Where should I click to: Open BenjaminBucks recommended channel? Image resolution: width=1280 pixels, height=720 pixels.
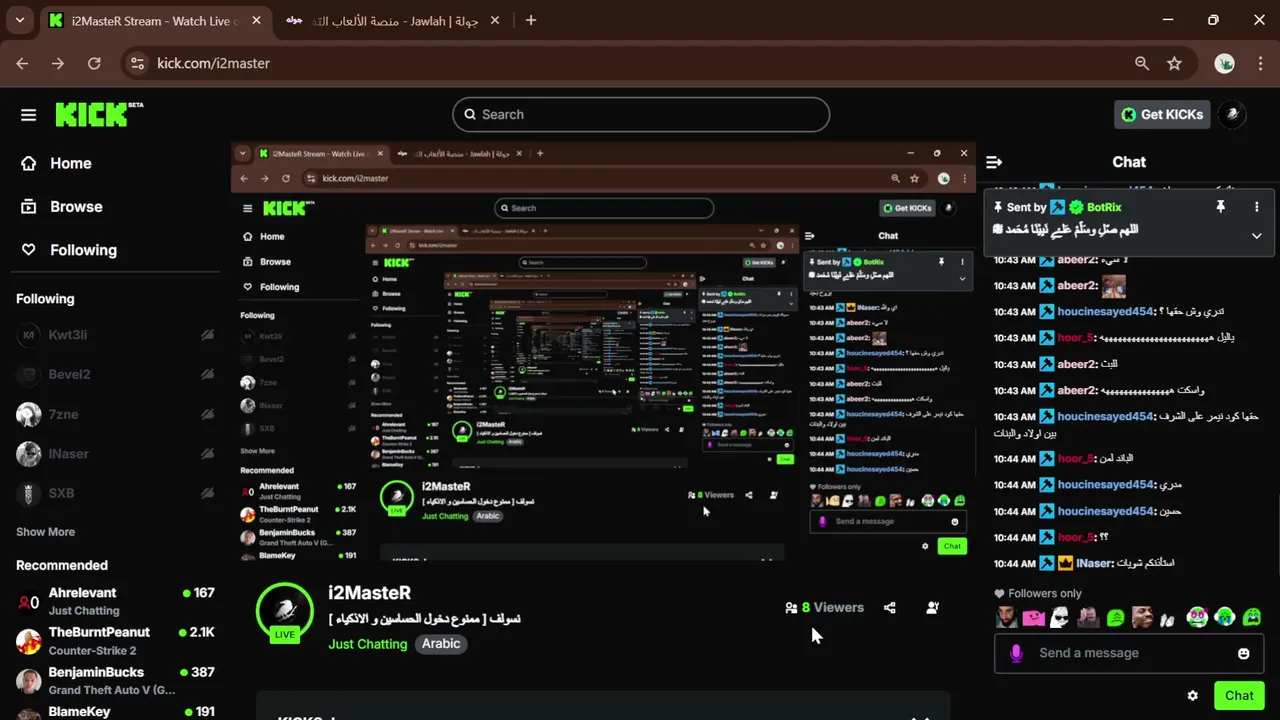click(115, 681)
